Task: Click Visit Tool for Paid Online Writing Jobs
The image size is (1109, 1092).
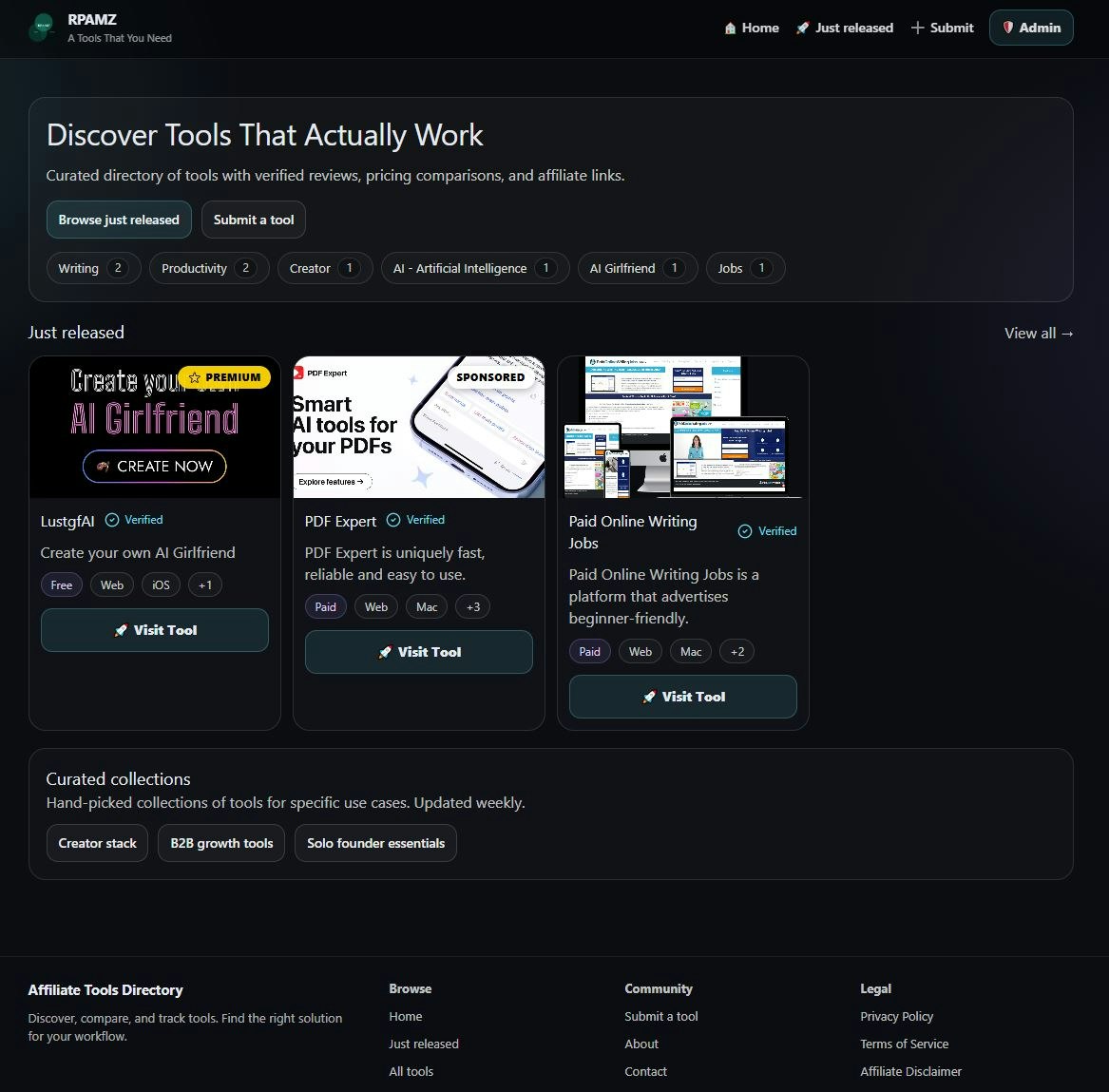Action: [x=682, y=697]
